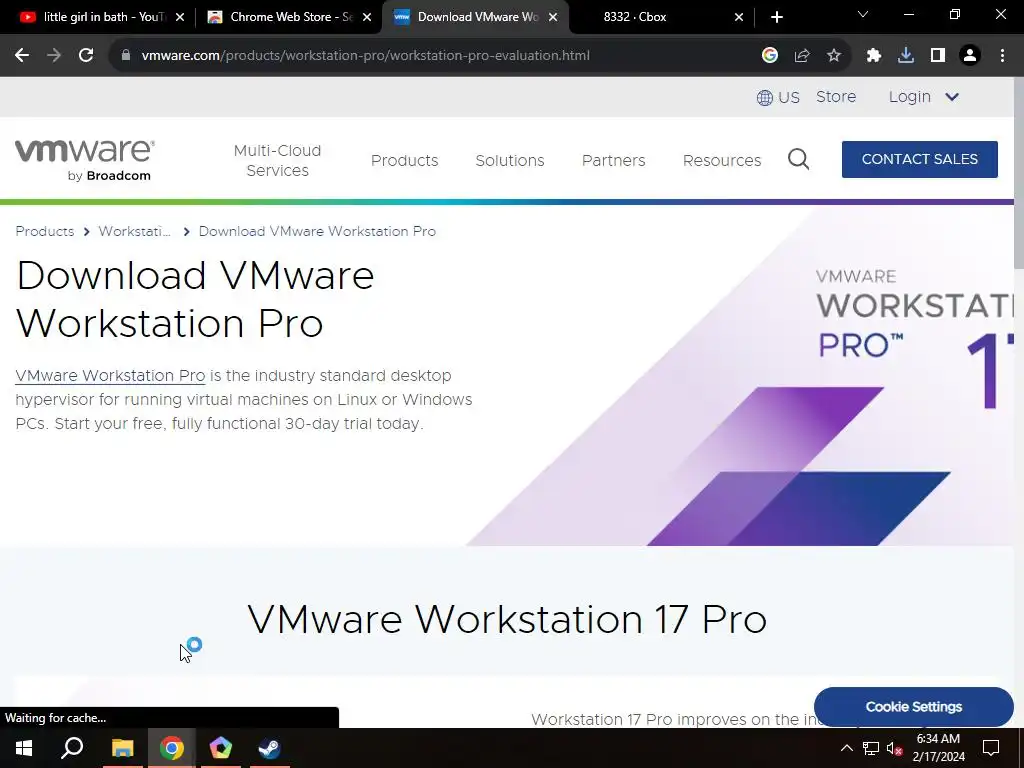Click the browser forward arrow
Viewport: 1024px width, 768px height.
pos(54,56)
